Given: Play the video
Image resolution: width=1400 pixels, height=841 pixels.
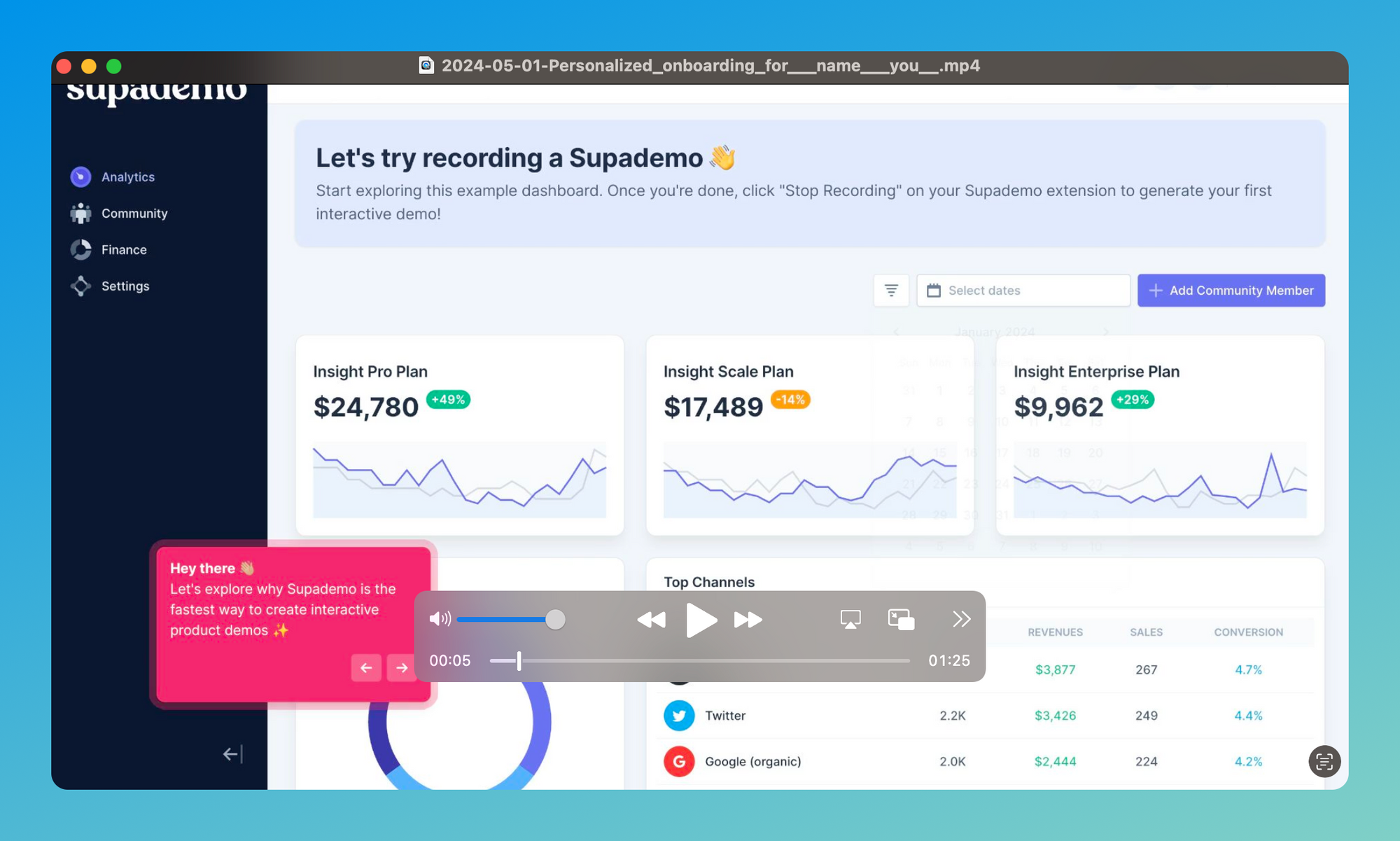Looking at the screenshot, I should coord(701,620).
